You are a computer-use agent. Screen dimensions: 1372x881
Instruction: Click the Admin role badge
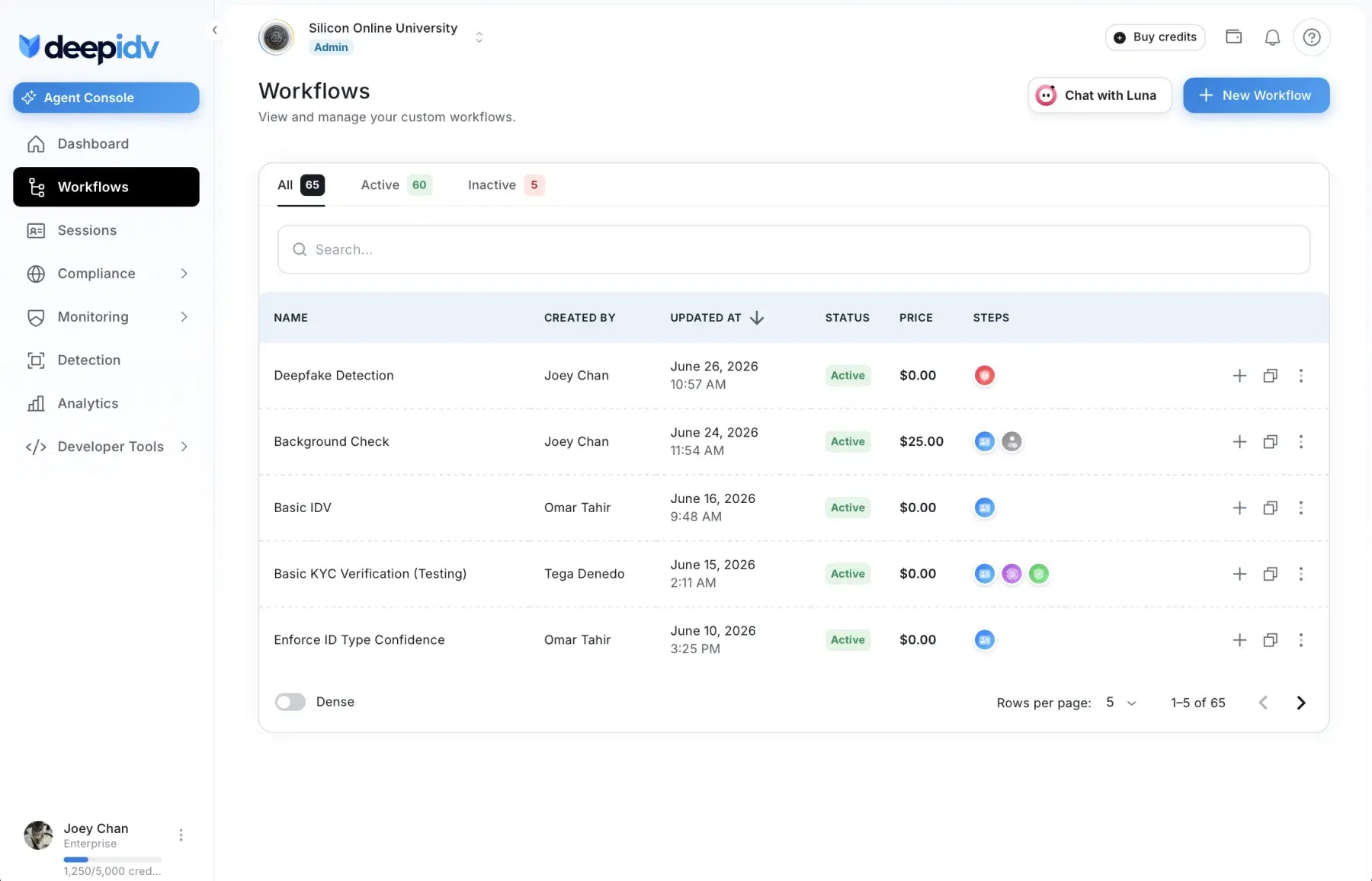[331, 47]
